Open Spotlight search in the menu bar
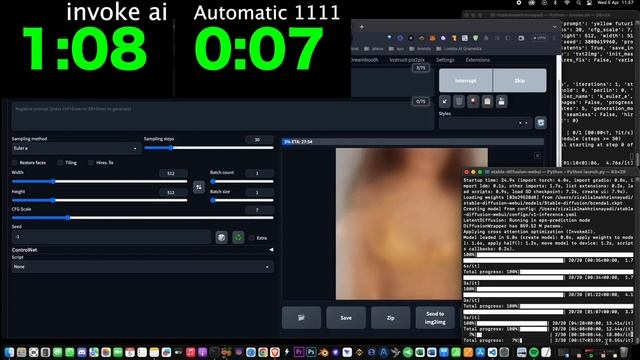The height and width of the screenshot is (360, 640). (578, 3)
